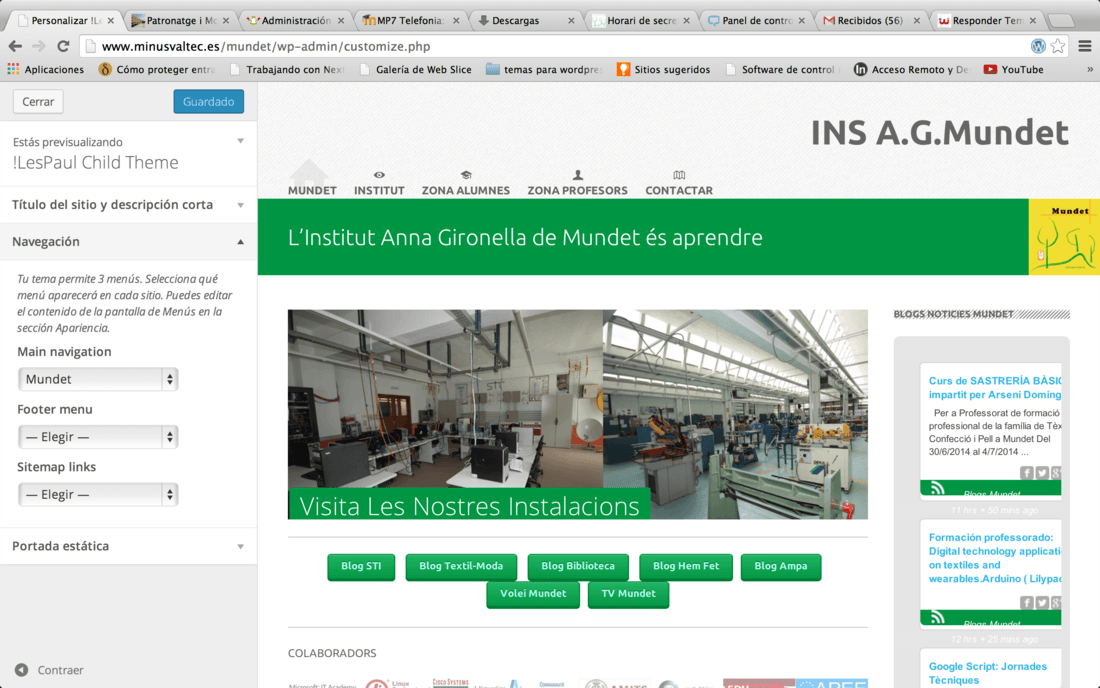The image size is (1100, 688).
Task: Open the Software de control bookmark
Action: (782, 69)
